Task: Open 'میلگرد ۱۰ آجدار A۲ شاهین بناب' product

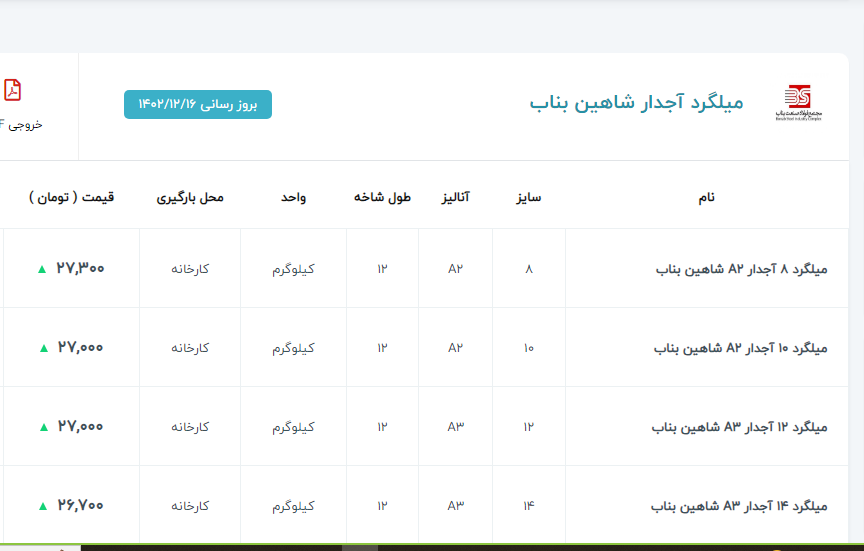Action: point(741,348)
